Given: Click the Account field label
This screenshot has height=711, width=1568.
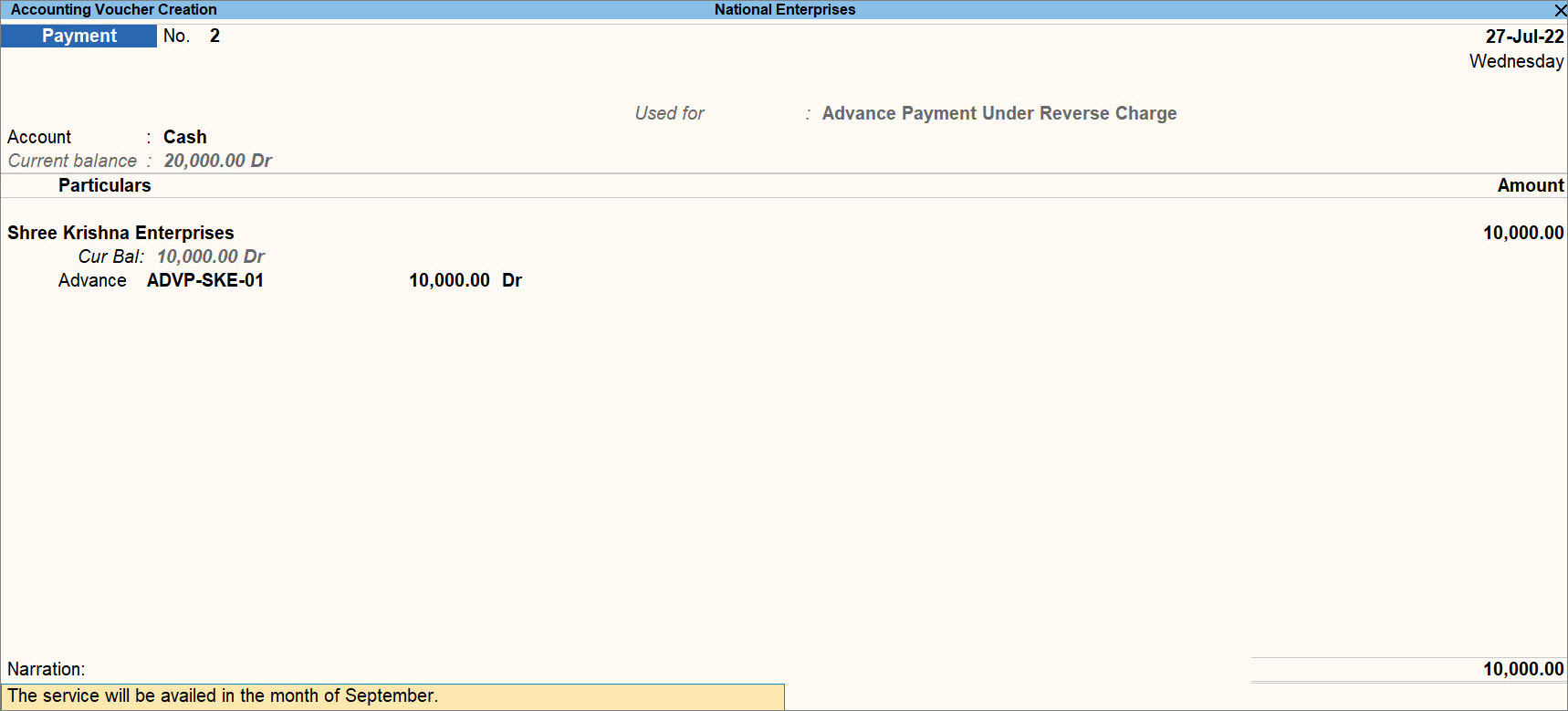Looking at the screenshot, I should [39, 137].
